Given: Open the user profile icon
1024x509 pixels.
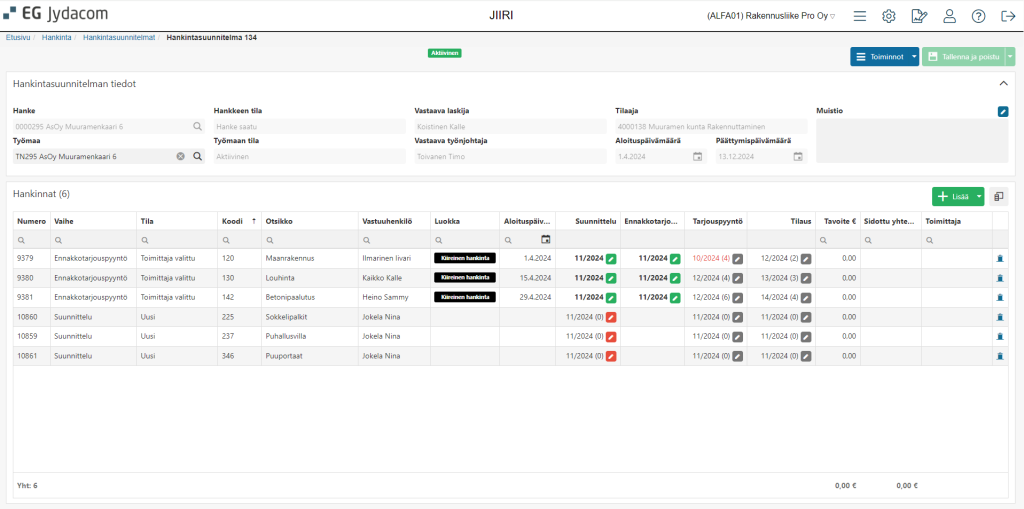Looking at the screenshot, I should [x=949, y=16].
